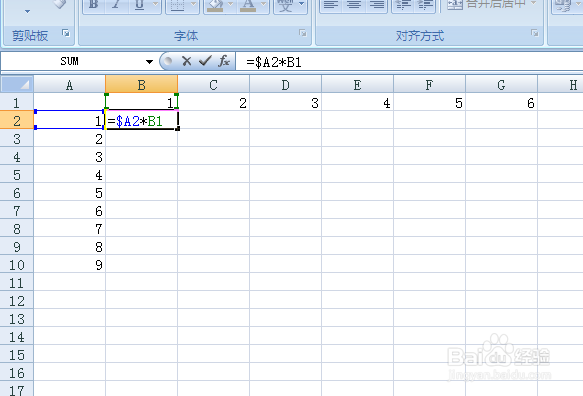Viewport: 583px width, 396px height.
Task: Select row 13 header
Action: [17, 319]
